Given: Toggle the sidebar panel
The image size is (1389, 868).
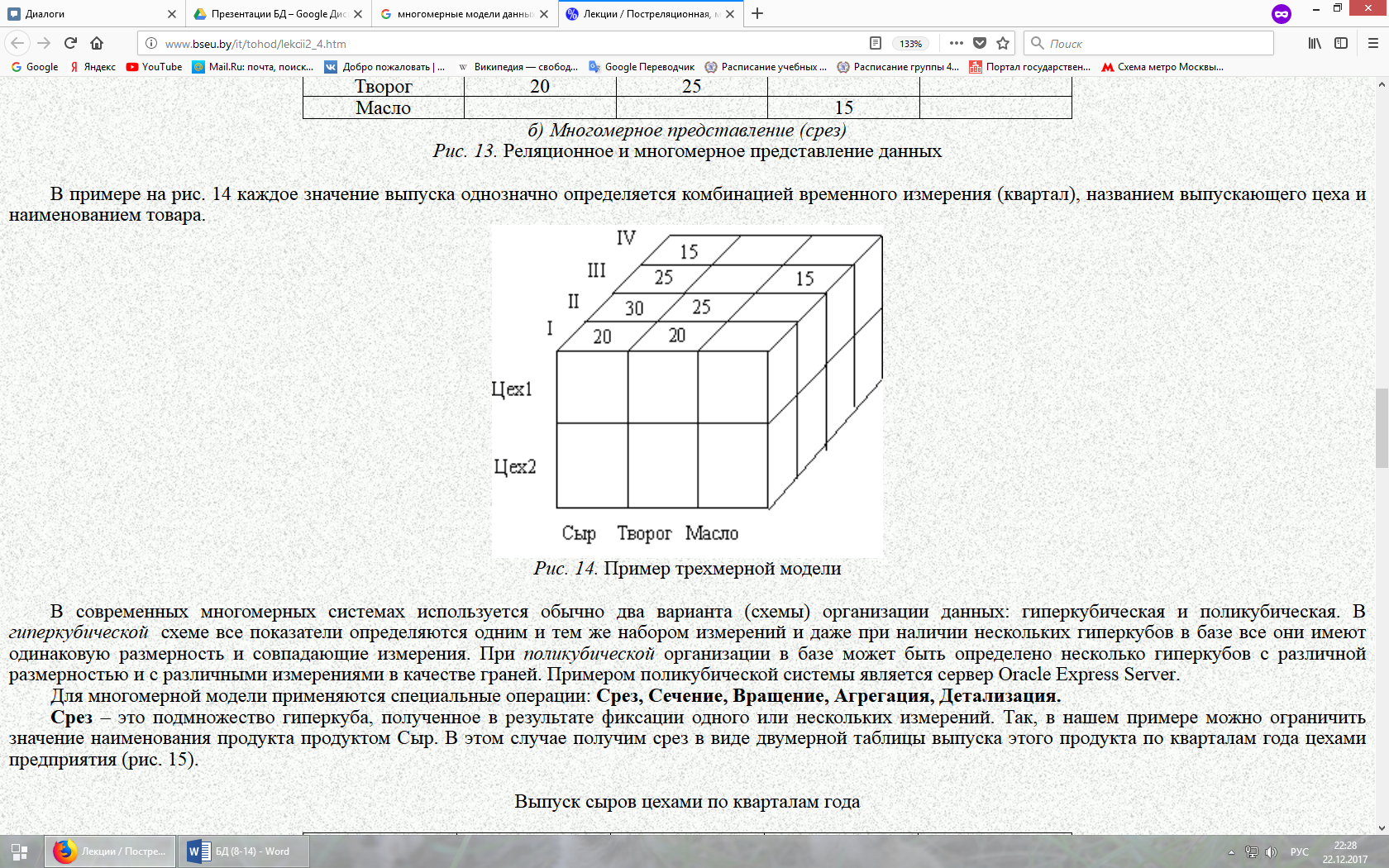Looking at the screenshot, I should pos(1341,43).
